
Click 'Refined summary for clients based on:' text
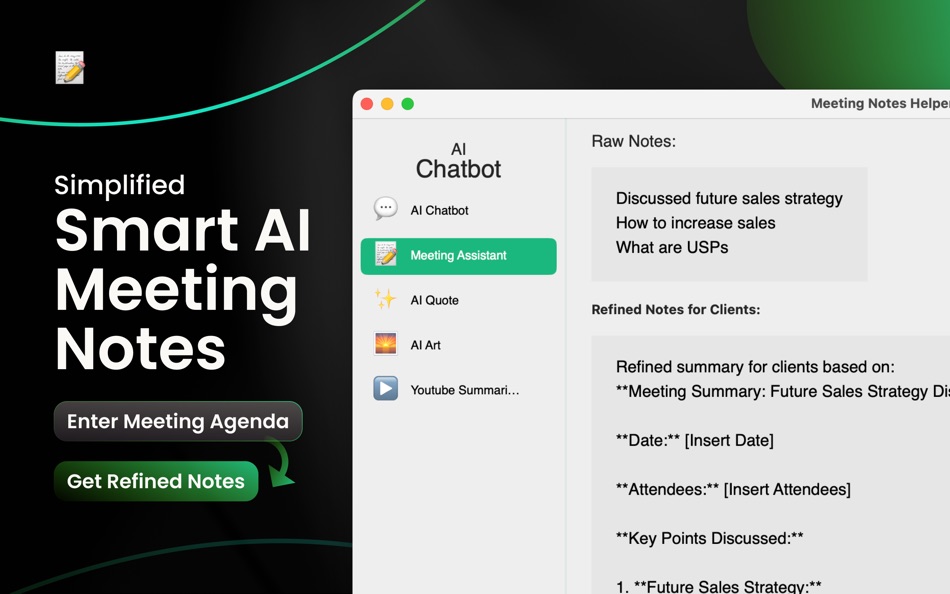755,367
